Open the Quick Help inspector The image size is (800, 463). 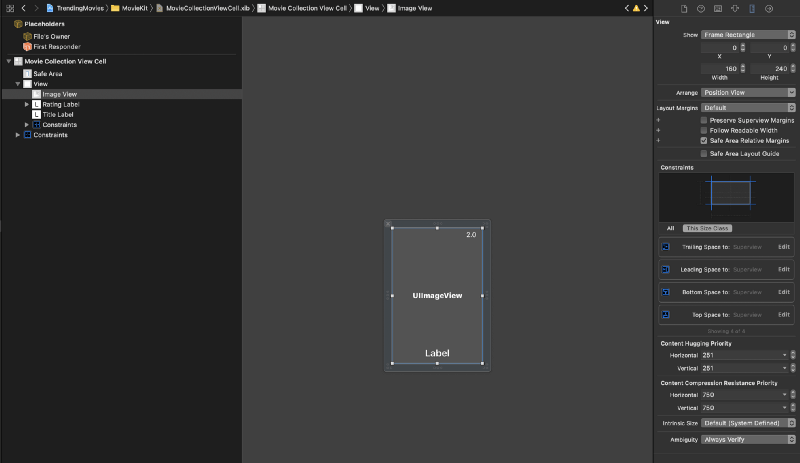[x=701, y=8]
